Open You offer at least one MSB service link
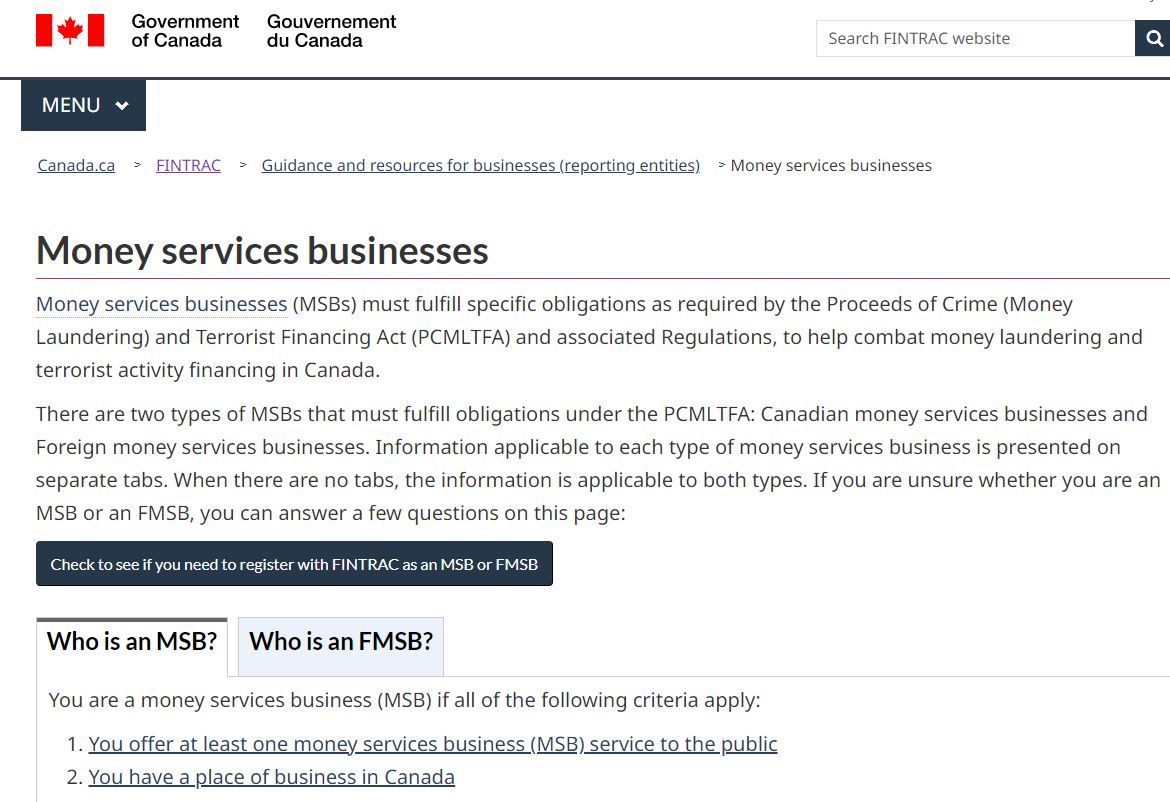The height and width of the screenshot is (802, 1170). [433, 744]
